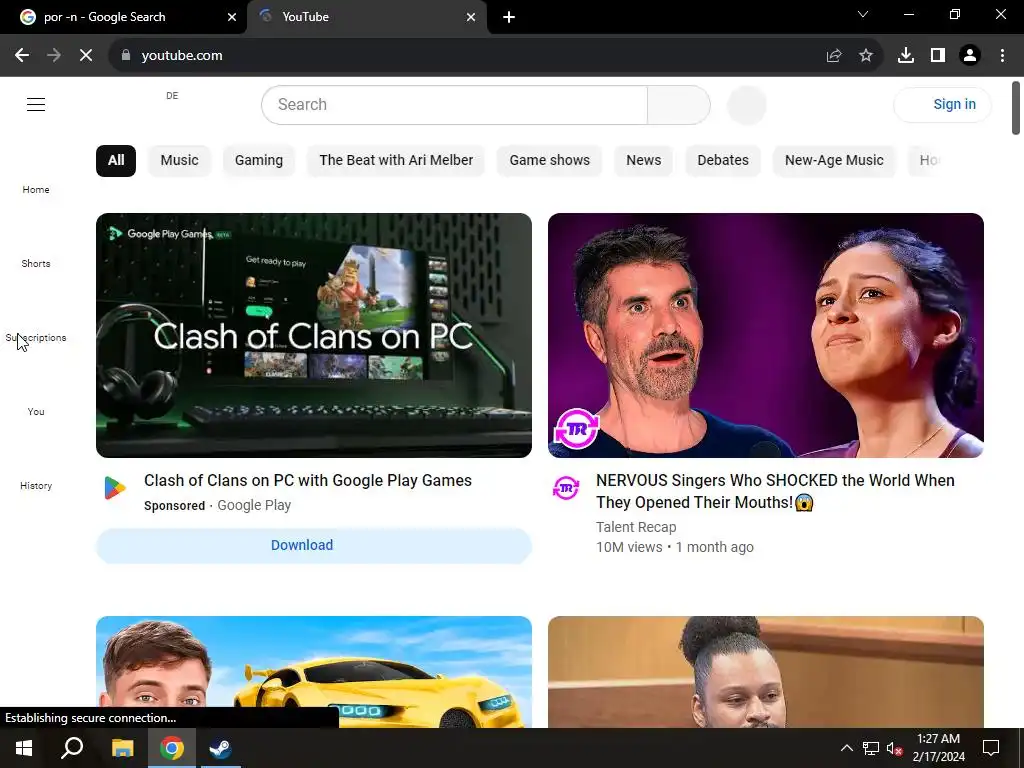Click Google Play sponsor name

(254, 505)
